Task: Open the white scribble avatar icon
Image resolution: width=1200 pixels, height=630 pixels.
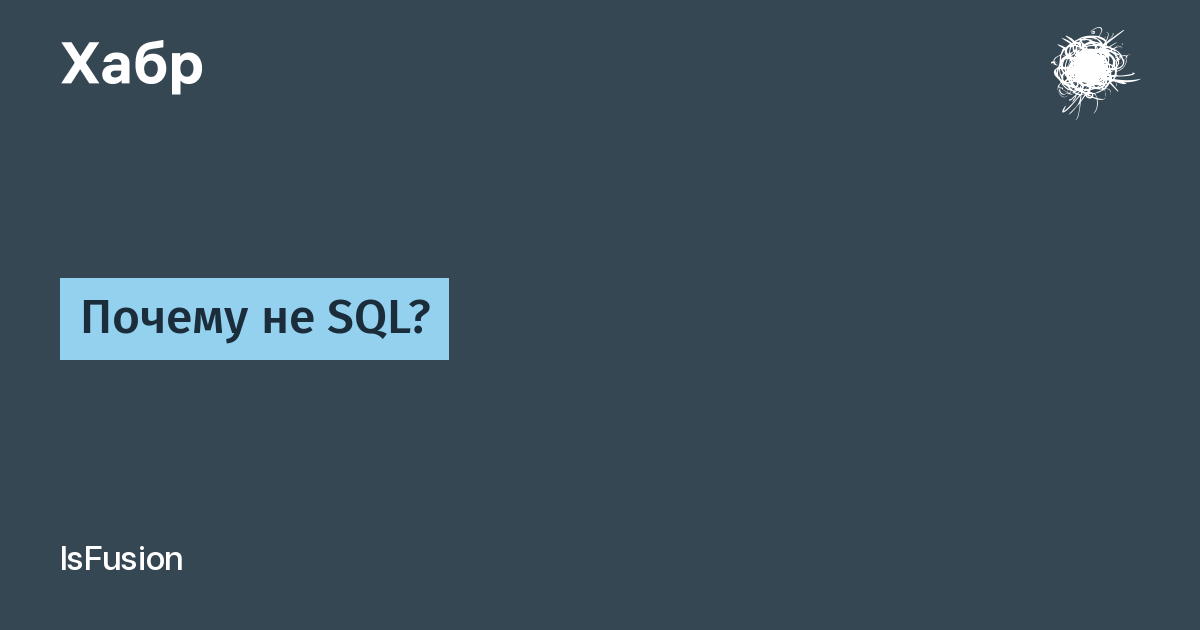Action: click(x=1093, y=71)
